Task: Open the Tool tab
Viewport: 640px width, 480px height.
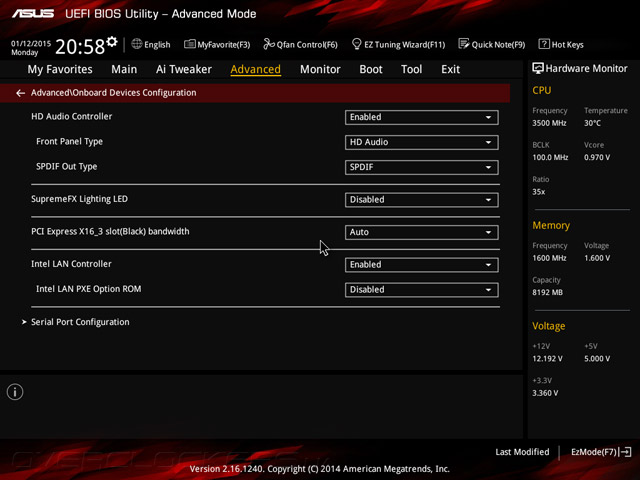Action: click(411, 69)
